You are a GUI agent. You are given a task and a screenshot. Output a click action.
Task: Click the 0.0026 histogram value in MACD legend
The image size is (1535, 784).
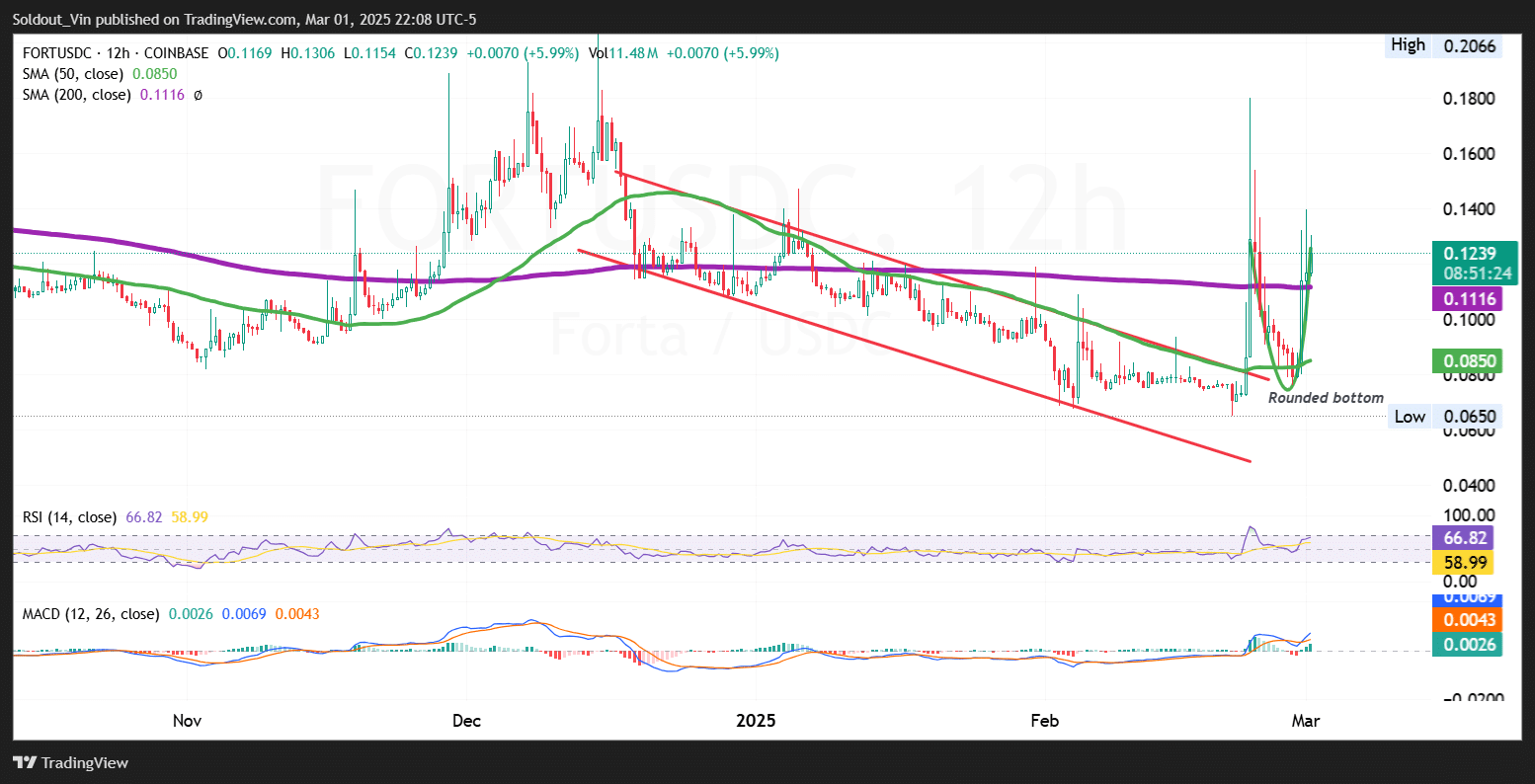[191, 613]
